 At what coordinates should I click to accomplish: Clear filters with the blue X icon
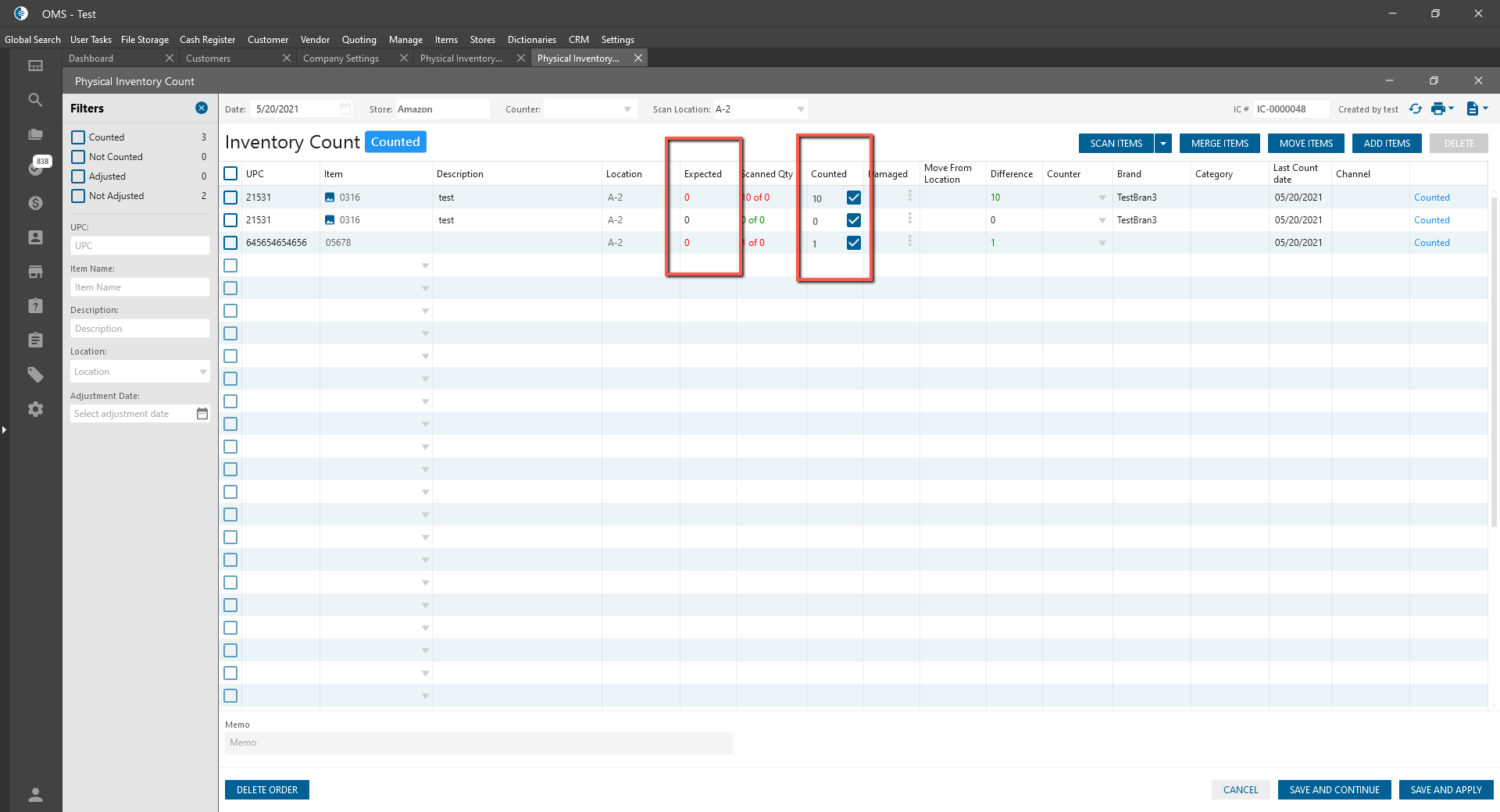coord(202,108)
